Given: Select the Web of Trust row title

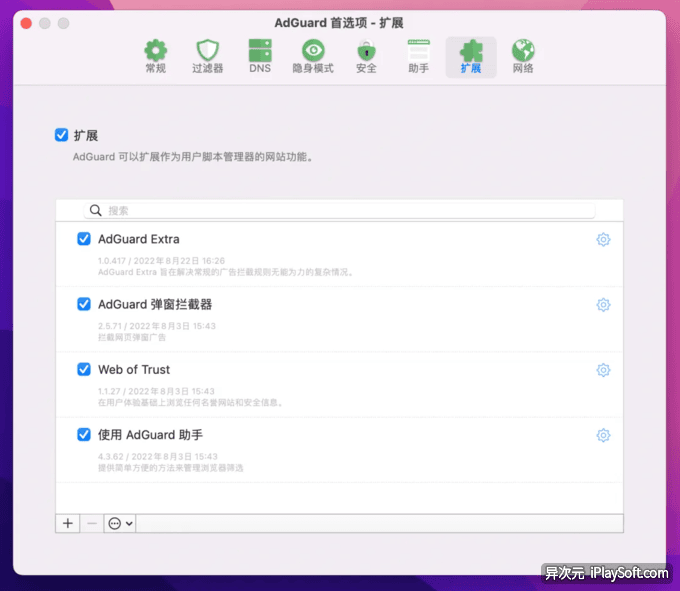Looking at the screenshot, I should pos(134,369).
